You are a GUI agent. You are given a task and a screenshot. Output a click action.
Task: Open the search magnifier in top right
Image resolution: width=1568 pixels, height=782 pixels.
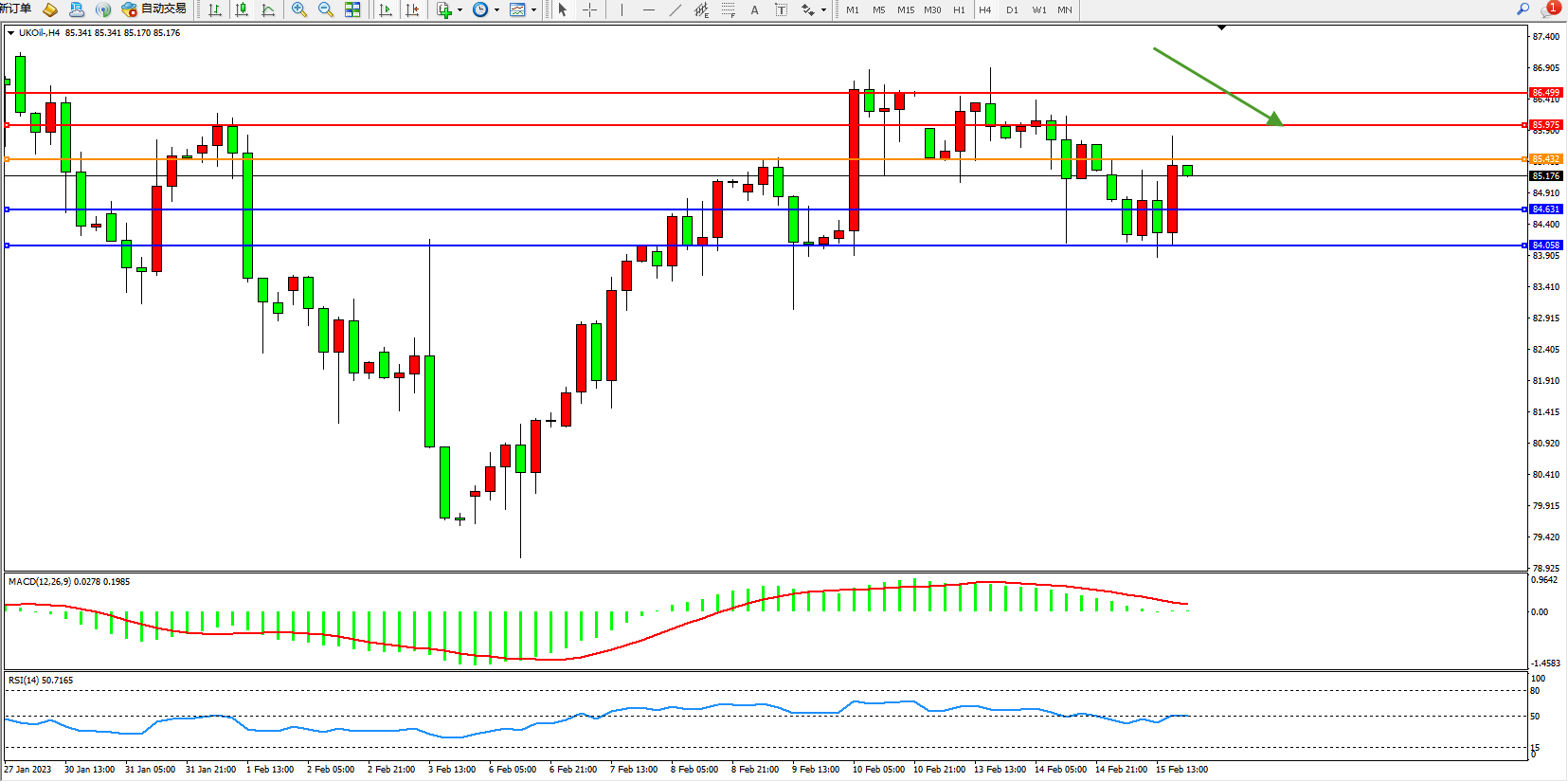[1523, 9]
